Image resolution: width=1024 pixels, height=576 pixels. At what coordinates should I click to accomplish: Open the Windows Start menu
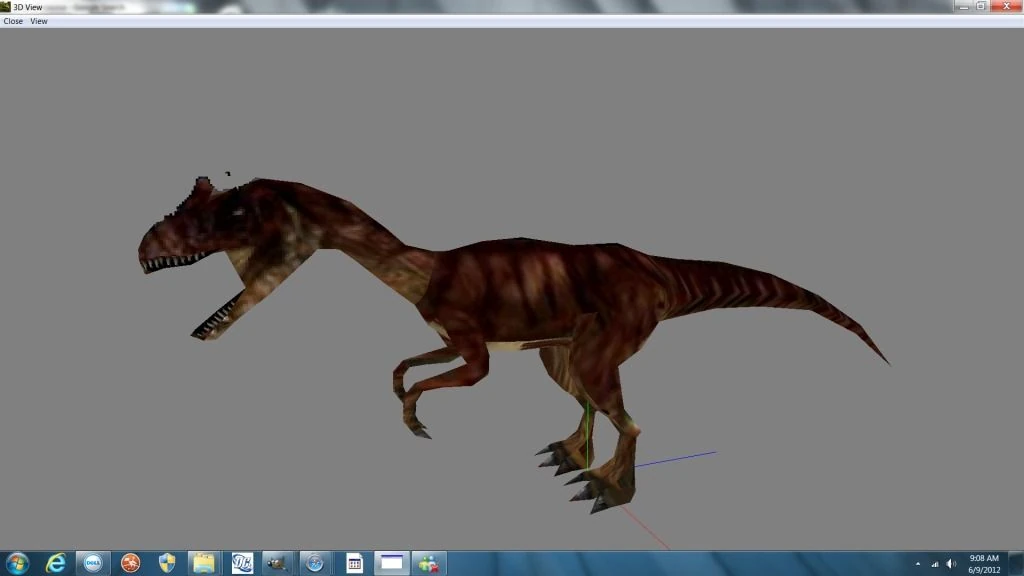[17, 563]
